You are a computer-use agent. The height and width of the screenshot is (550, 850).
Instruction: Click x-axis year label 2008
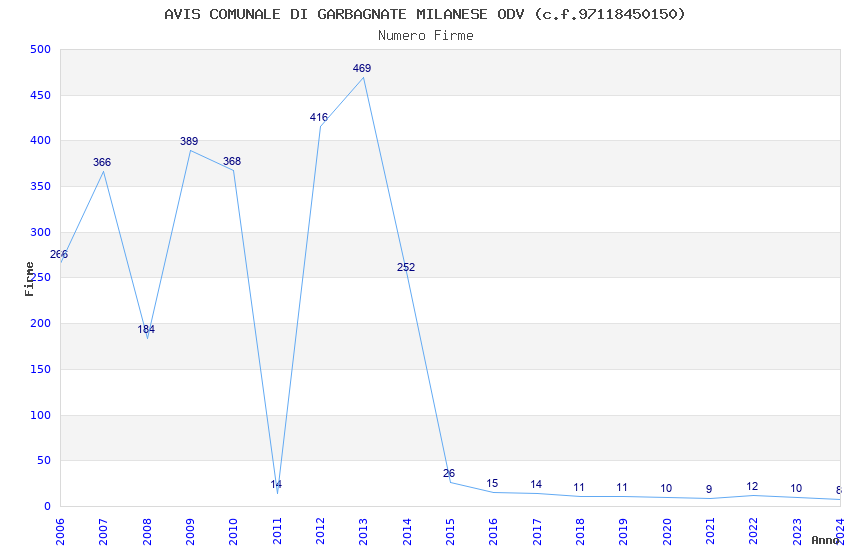(147, 532)
